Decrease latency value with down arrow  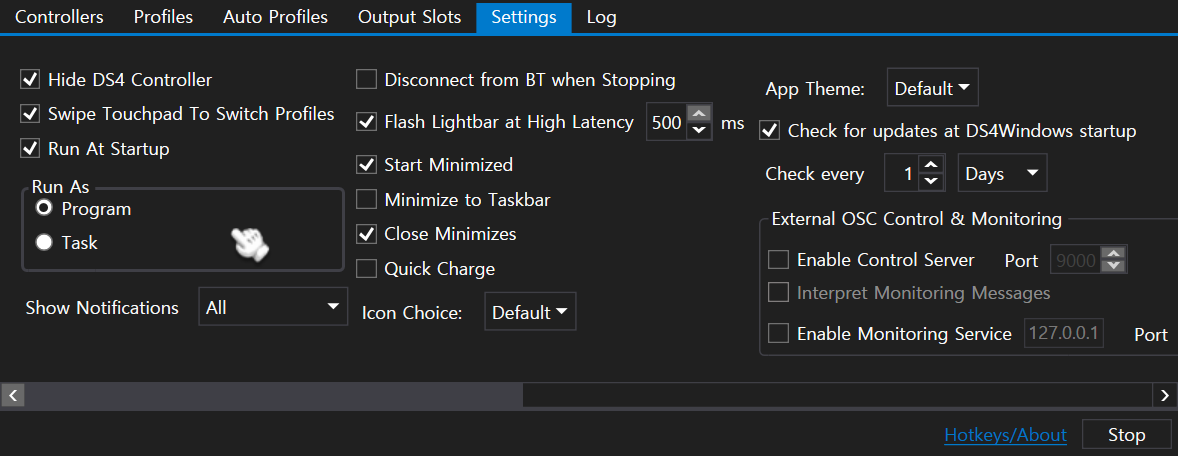(699, 131)
